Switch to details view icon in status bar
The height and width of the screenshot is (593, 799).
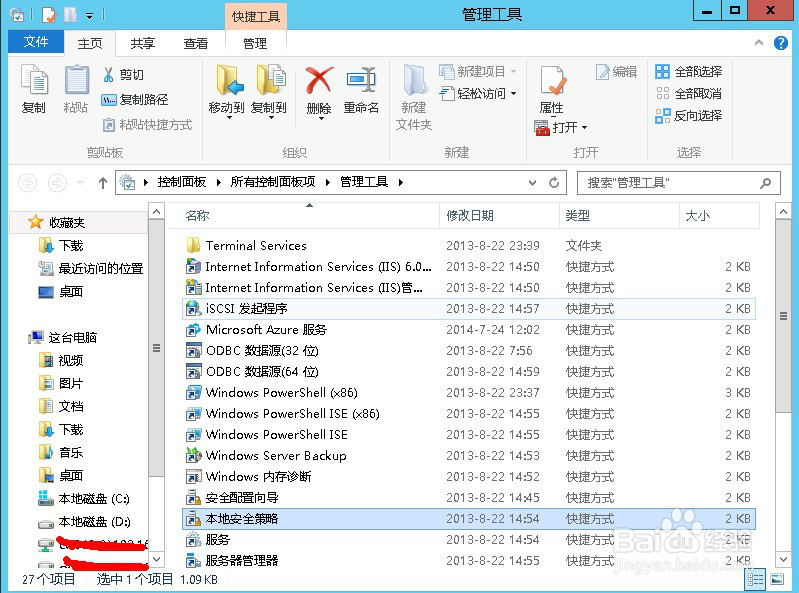tap(756, 579)
